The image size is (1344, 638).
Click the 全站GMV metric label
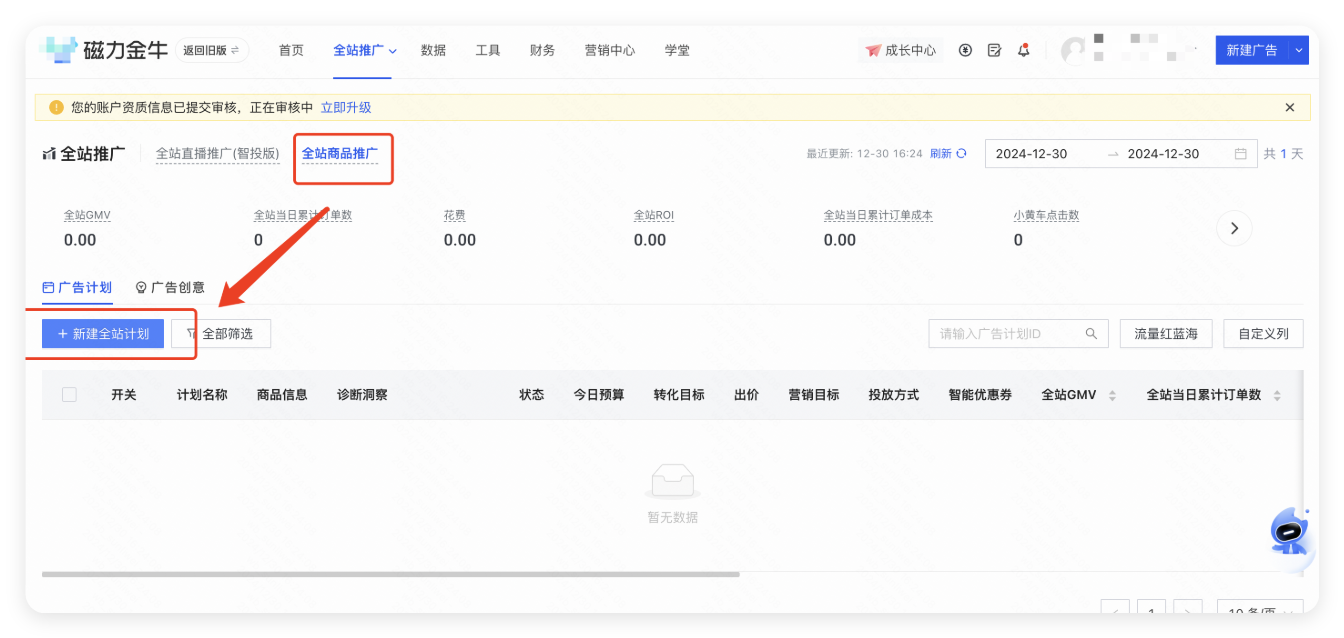click(87, 216)
